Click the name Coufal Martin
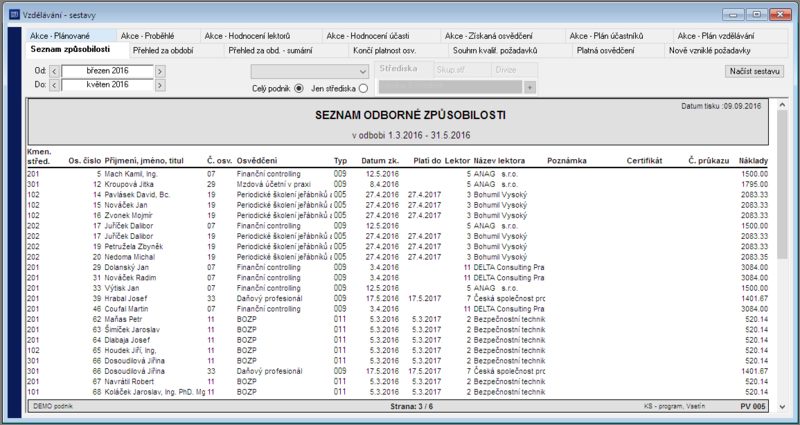 click(127, 309)
